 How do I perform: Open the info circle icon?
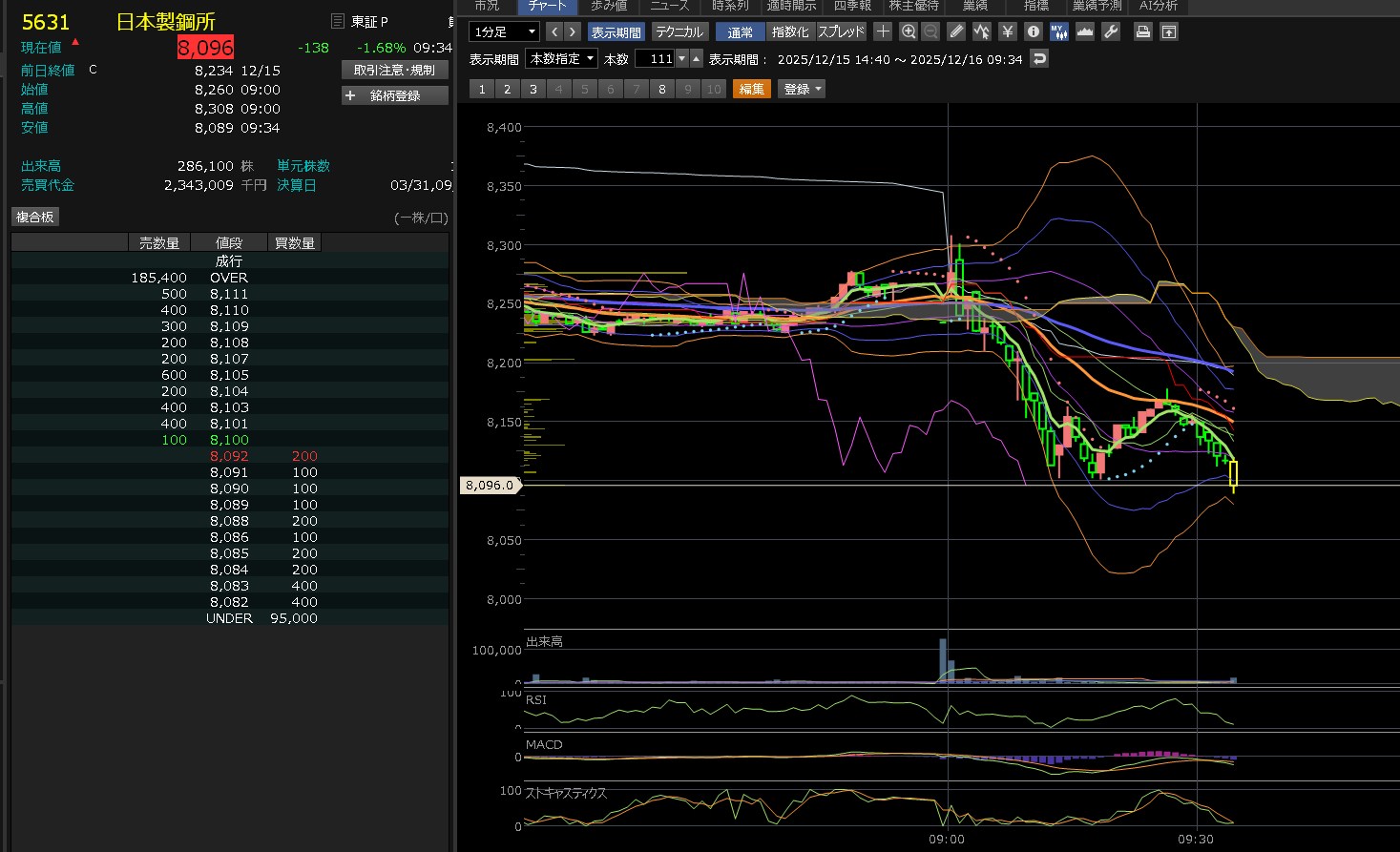[1034, 31]
